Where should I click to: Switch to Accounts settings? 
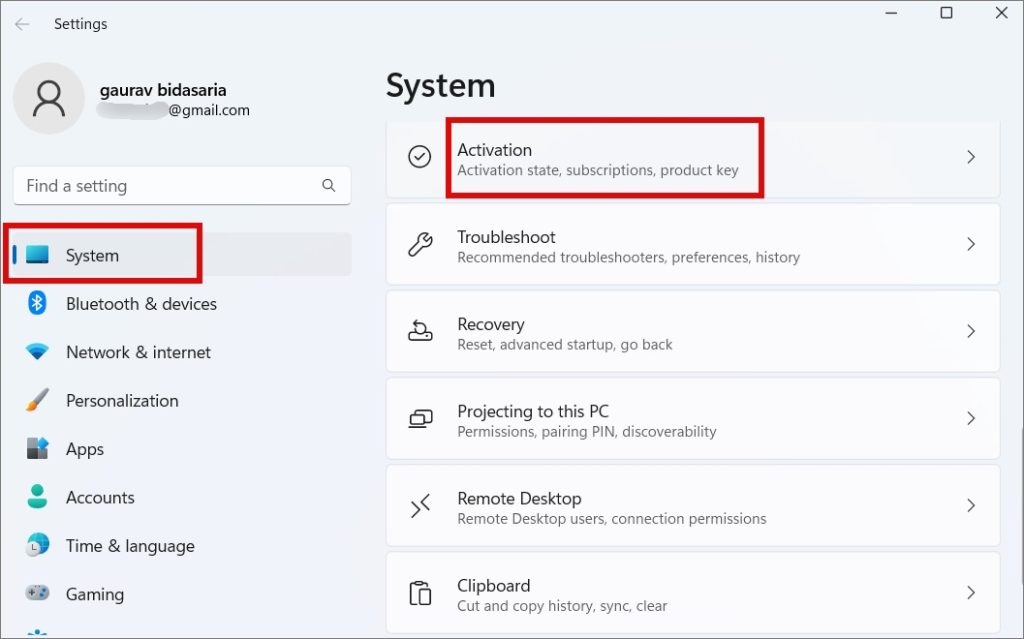(x=182, y=497)
